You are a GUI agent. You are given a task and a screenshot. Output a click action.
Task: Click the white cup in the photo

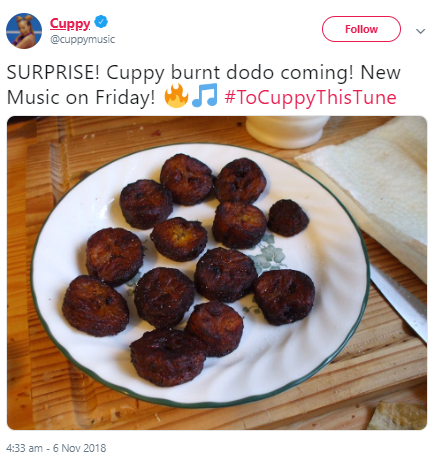pos(287,131)
